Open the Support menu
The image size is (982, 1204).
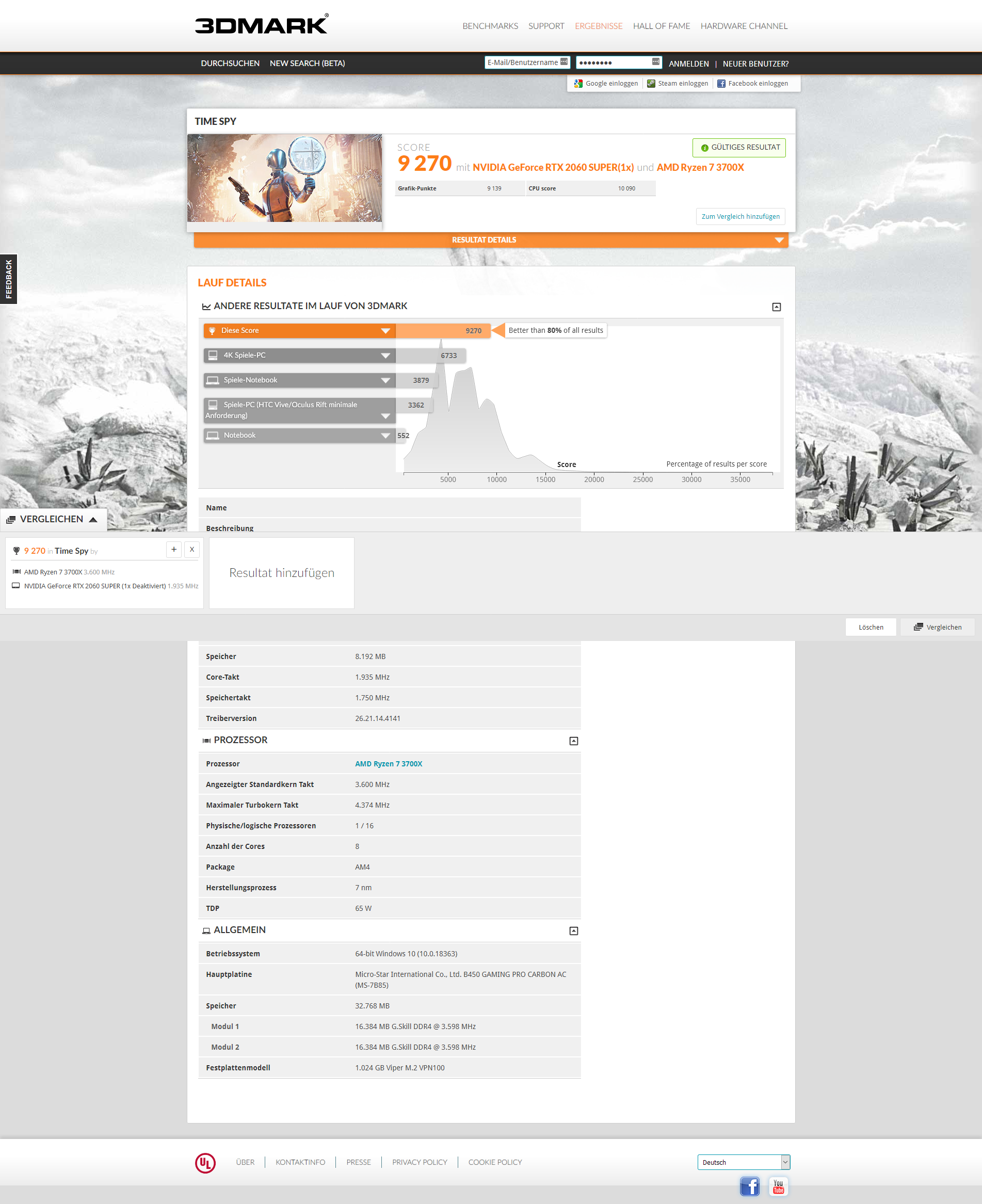click(546, 26)
